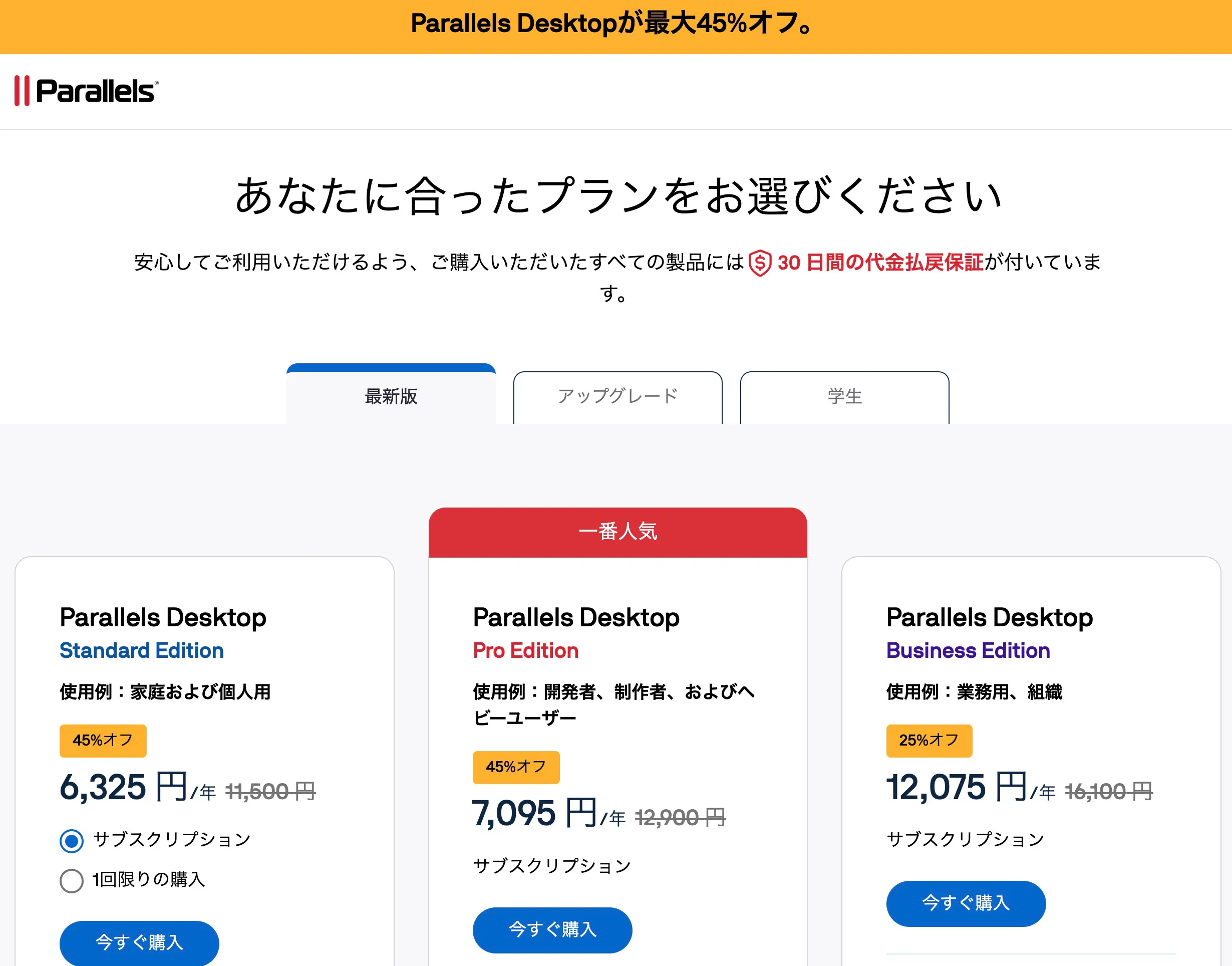Switch to the 最新版 tab
The height and width of the screenshot is (966, 1232).
(x=391, y=396)
